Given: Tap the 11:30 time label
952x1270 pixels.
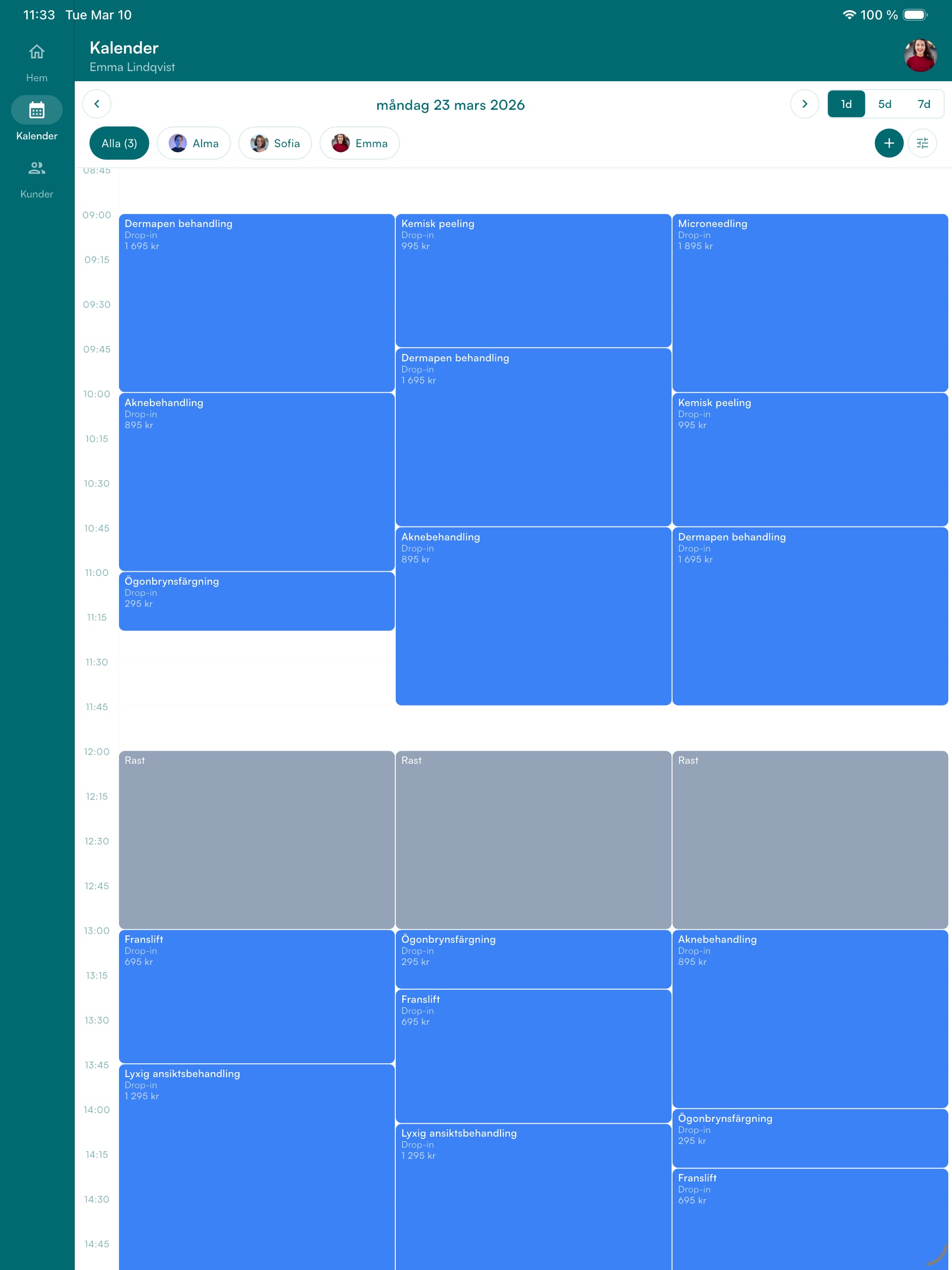Looking at the screenshot, I should [97, 662].
